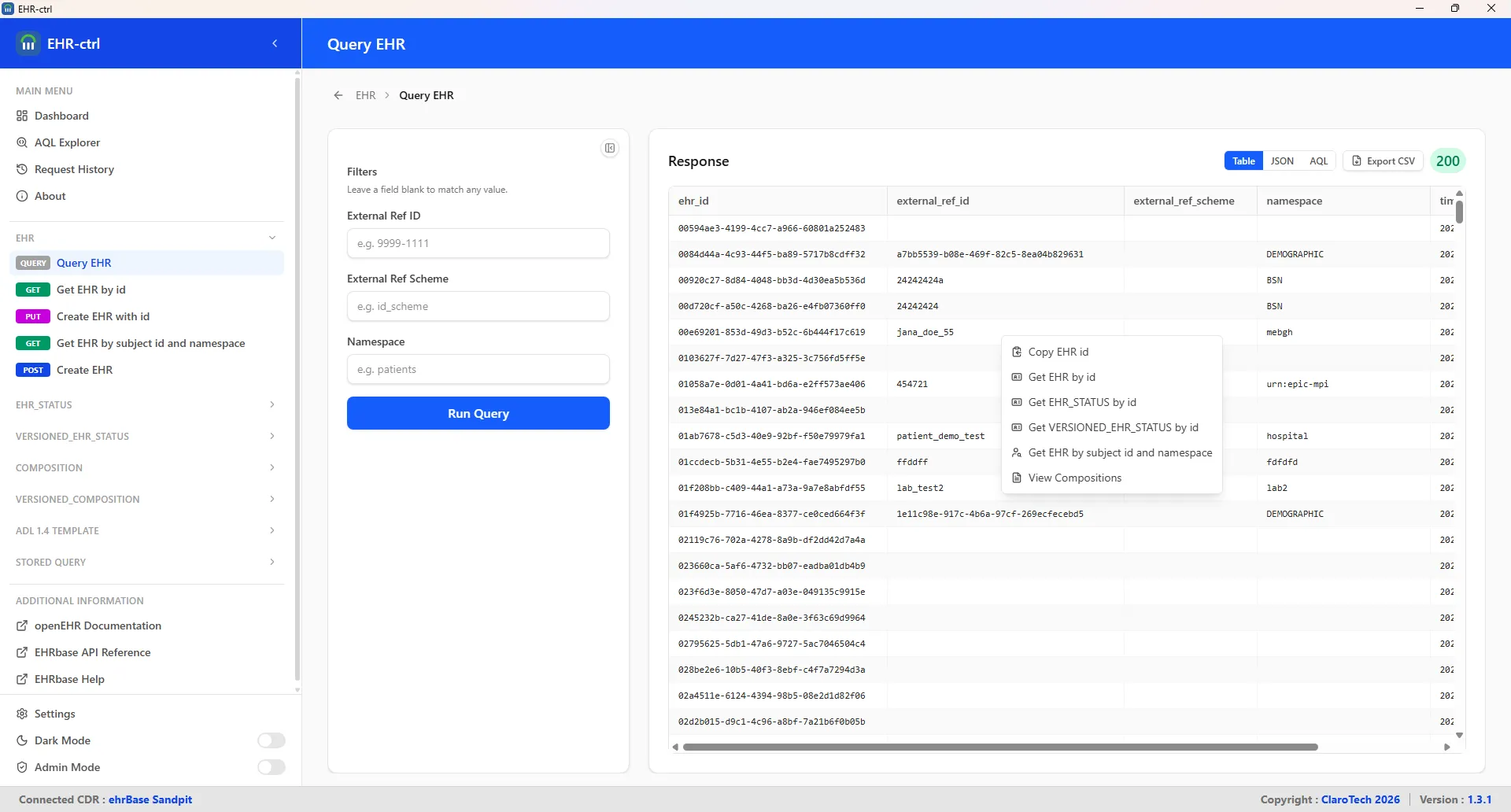The width and height of the screenshot is (1511, 812).
Task: Click the table horizontal scrollbar
Action: point(1000,747)
